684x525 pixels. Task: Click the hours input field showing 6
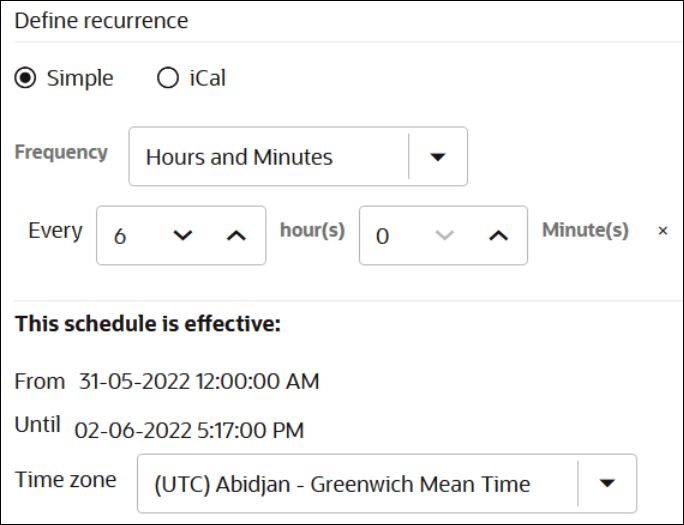click(x=130, y=236)
